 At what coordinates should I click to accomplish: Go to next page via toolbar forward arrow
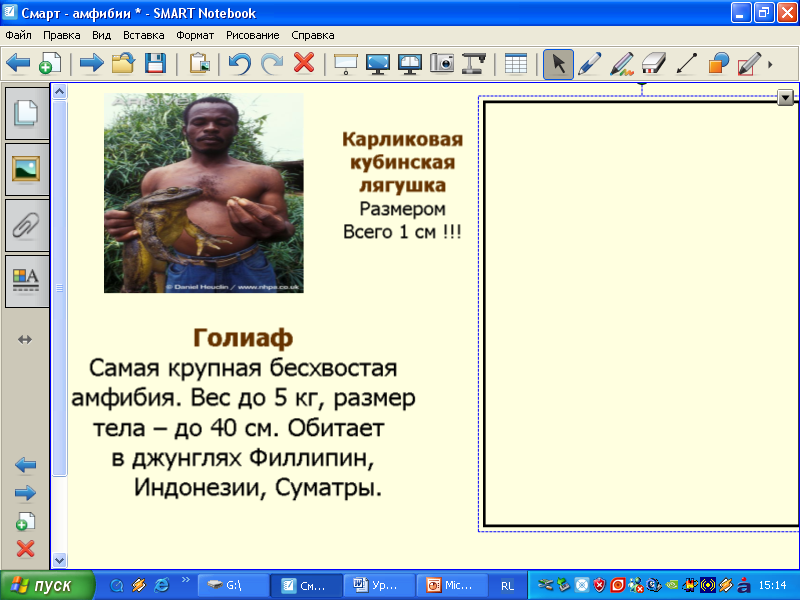coord(91,64)
